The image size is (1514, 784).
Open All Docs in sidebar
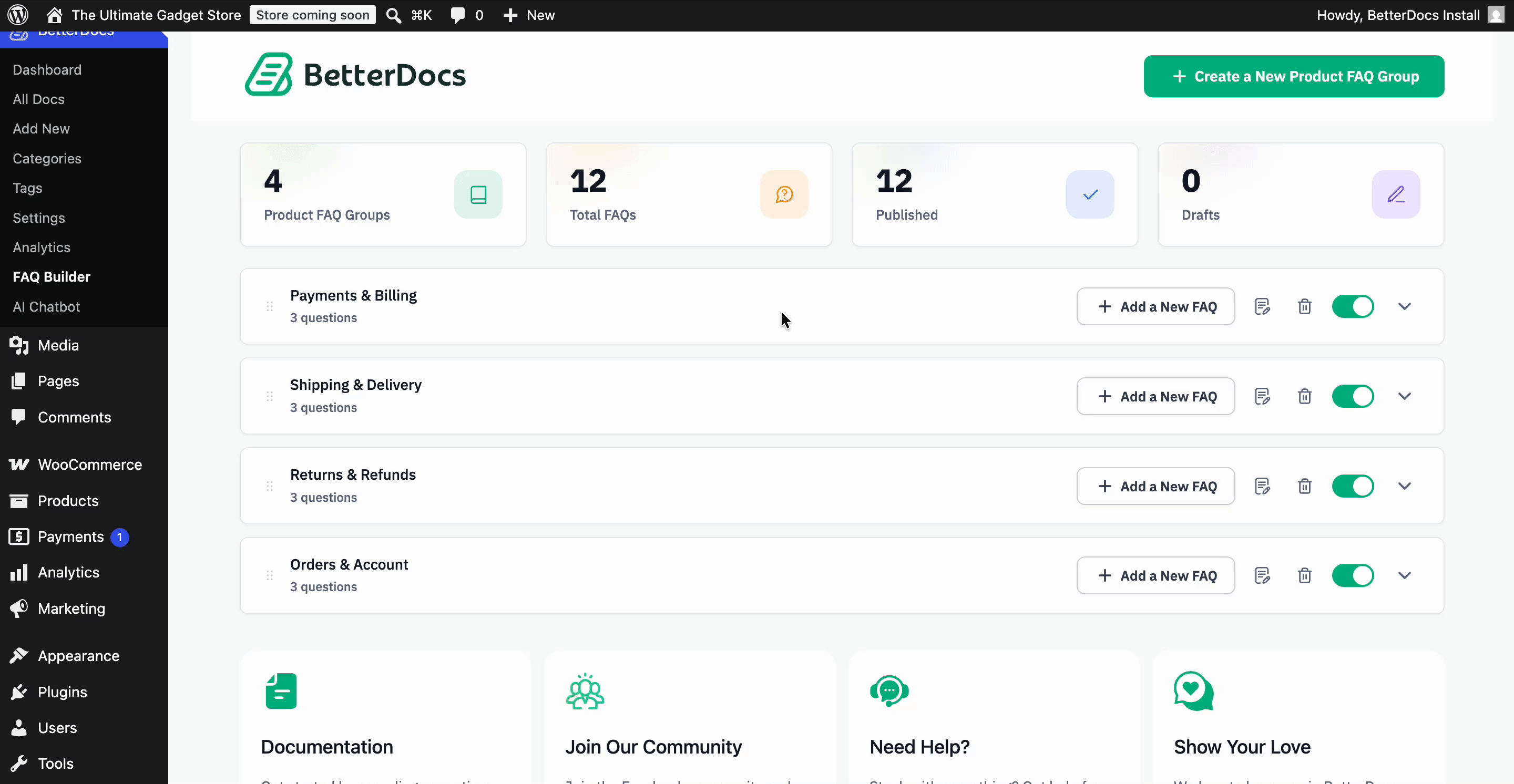point(39,99)
